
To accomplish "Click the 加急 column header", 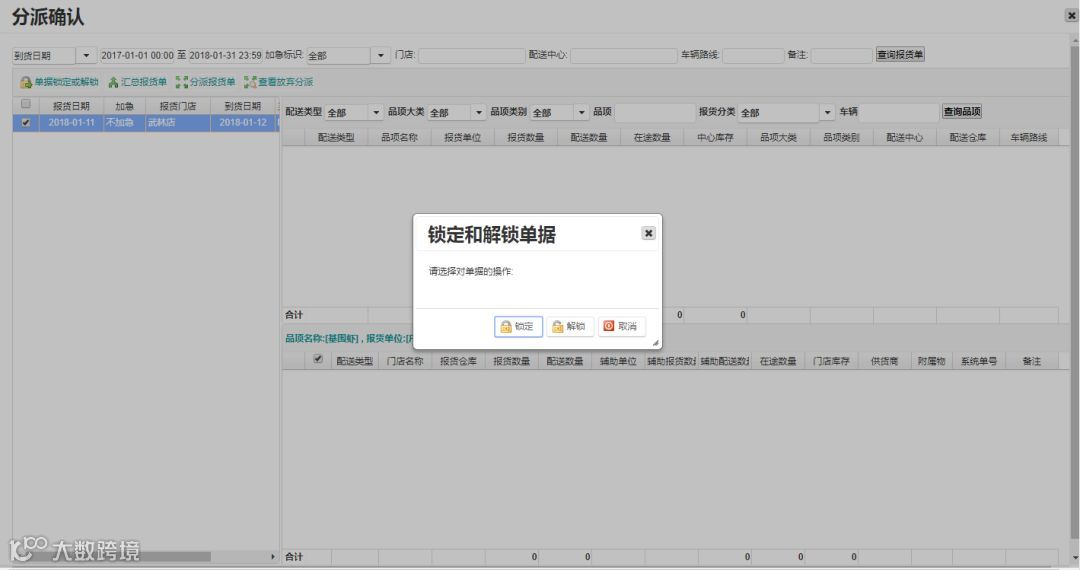I will (x=124, y=106).
